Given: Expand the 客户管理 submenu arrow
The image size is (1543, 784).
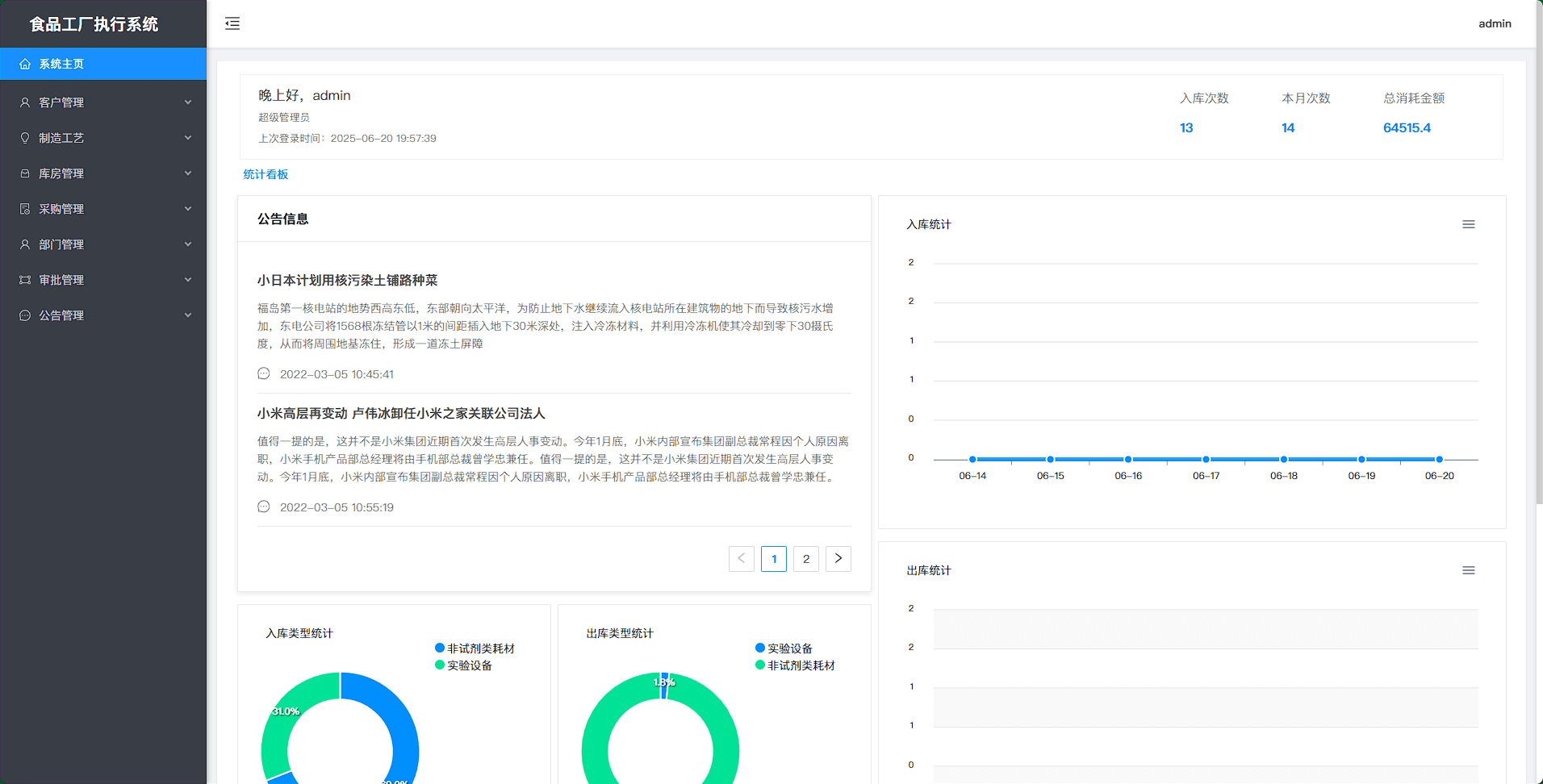Looking at the screenshot, I should coord(188,102).
